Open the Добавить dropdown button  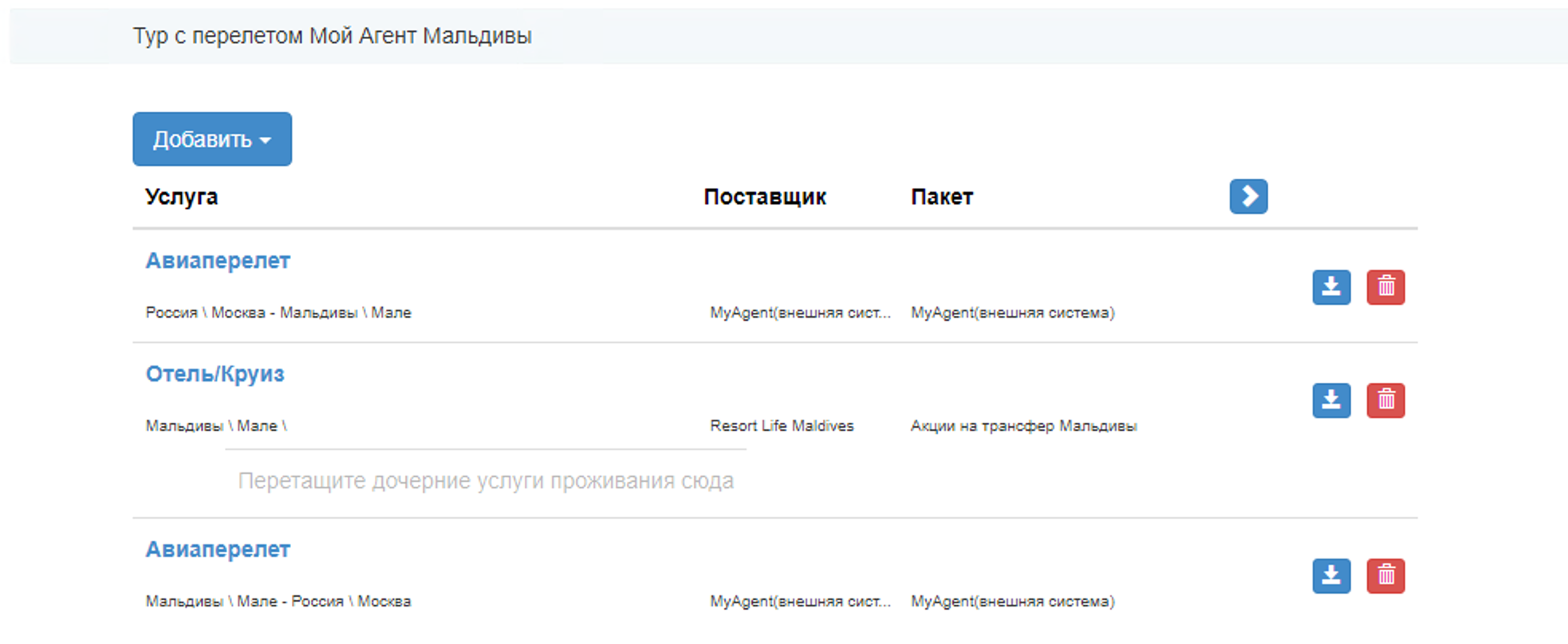click(x=211, y=139)
